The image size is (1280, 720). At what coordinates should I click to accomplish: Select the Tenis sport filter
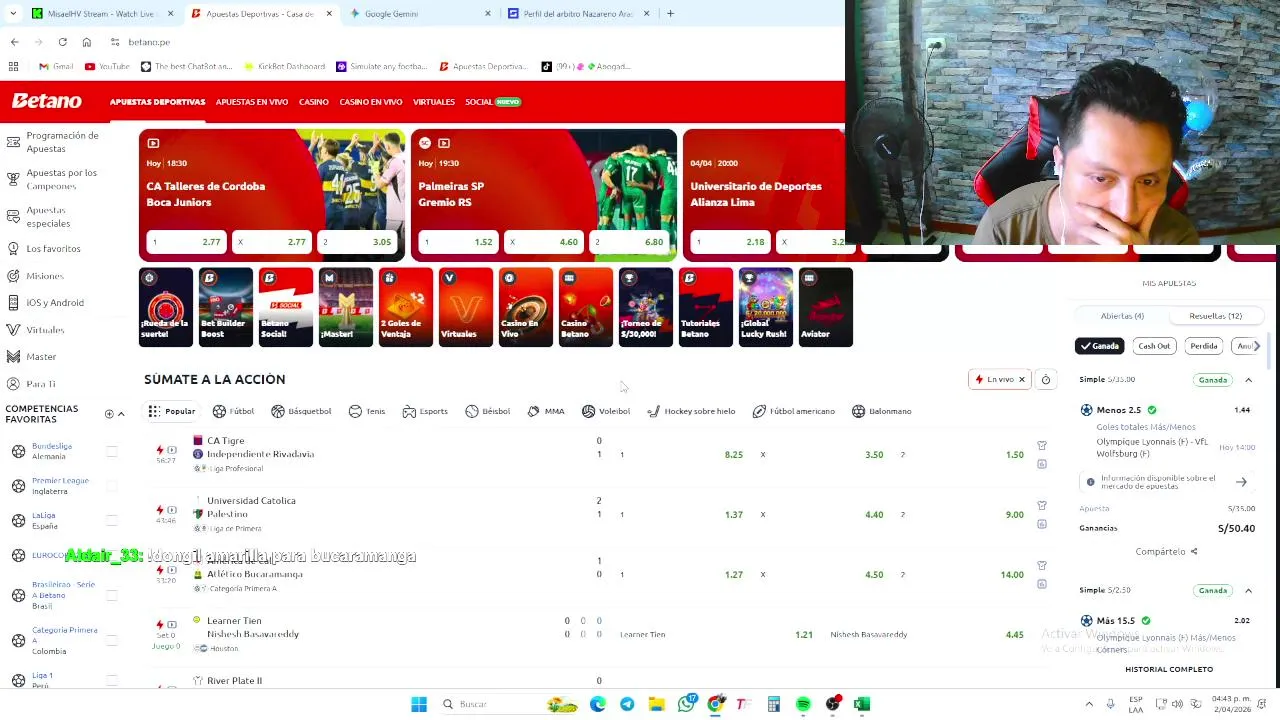click(367, 411)
